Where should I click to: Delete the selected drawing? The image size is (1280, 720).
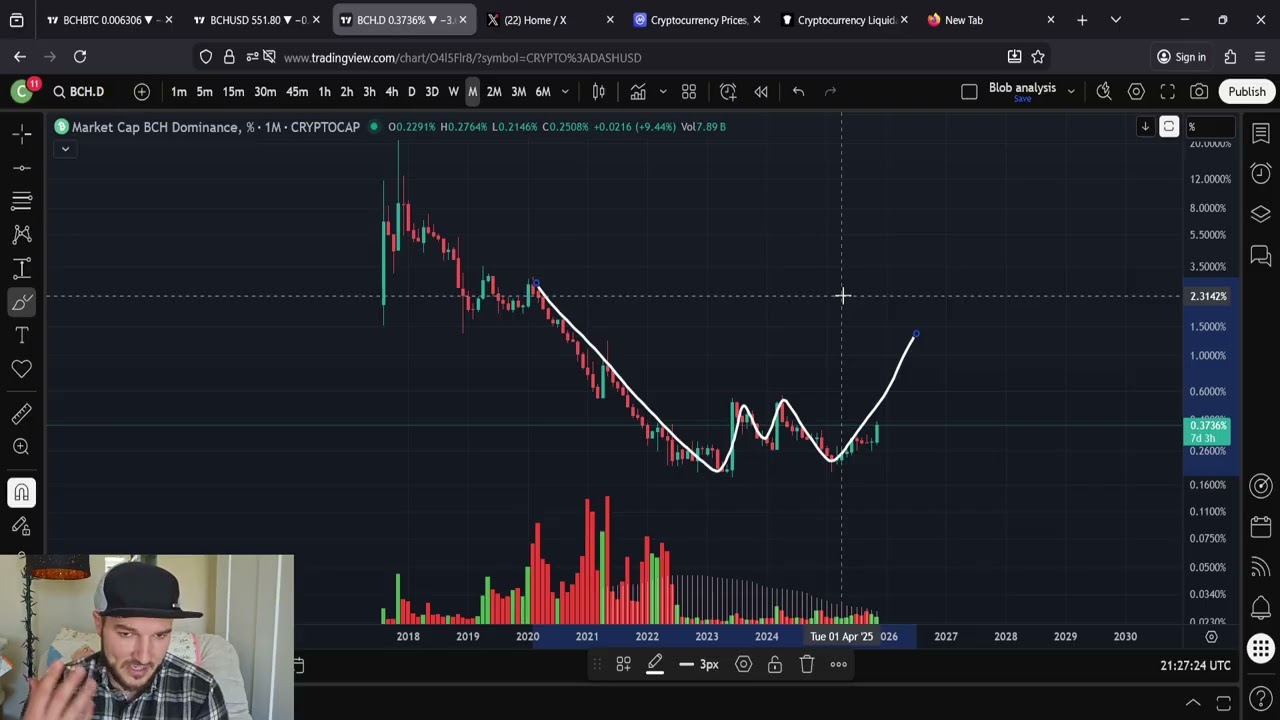point(807,665)
